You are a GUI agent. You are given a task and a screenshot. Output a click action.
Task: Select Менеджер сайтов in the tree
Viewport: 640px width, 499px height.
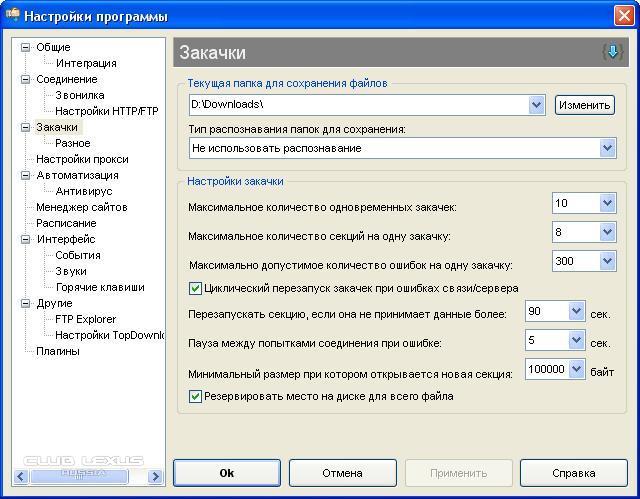(x=81, y=207)
